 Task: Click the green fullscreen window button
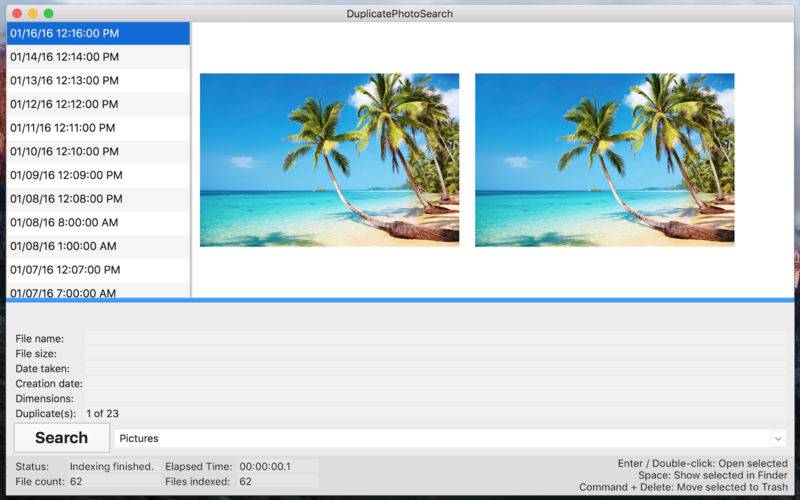(48, 14)
